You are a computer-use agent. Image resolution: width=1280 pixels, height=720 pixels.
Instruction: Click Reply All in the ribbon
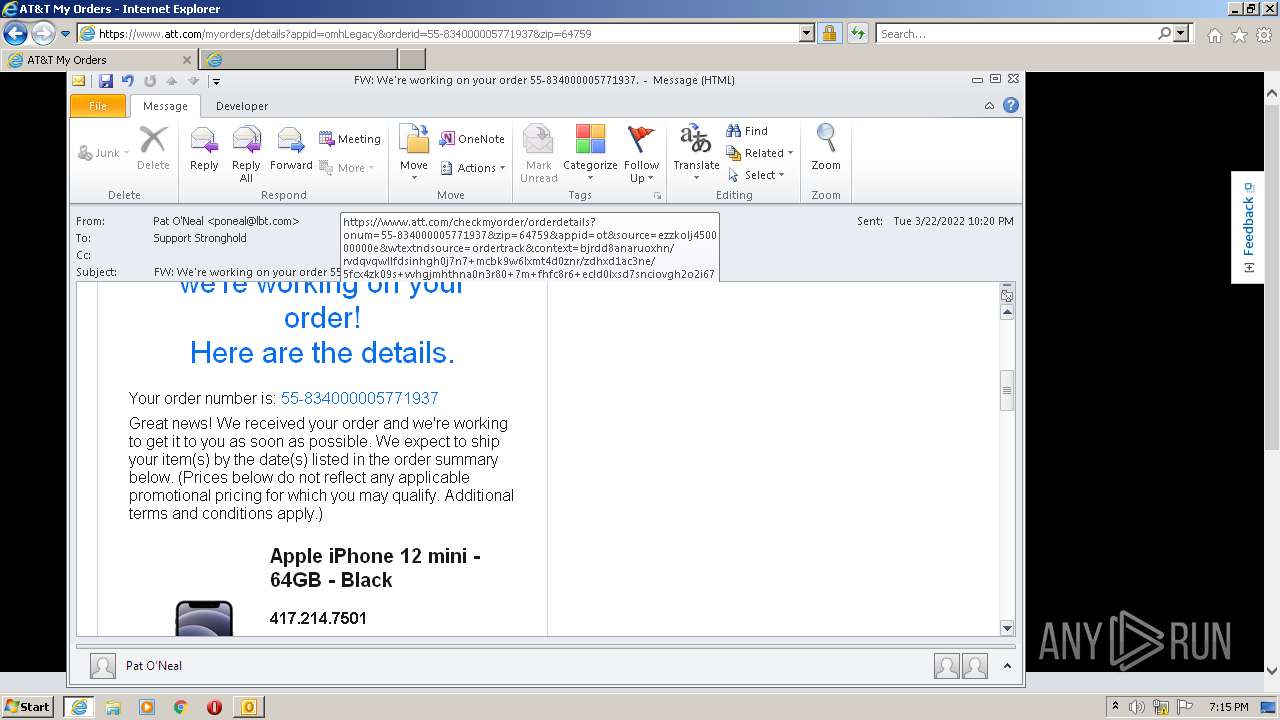click(246, 155)
